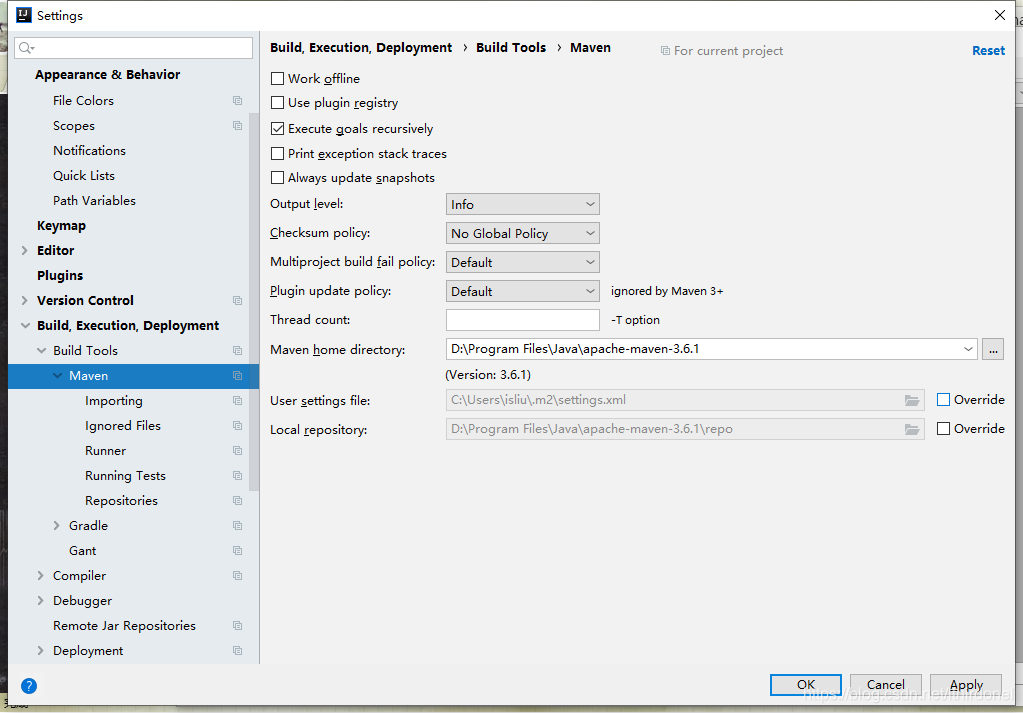1023x713 pixels.
Task: Expand the Editor tree node
Action: (x=25, y=250)
